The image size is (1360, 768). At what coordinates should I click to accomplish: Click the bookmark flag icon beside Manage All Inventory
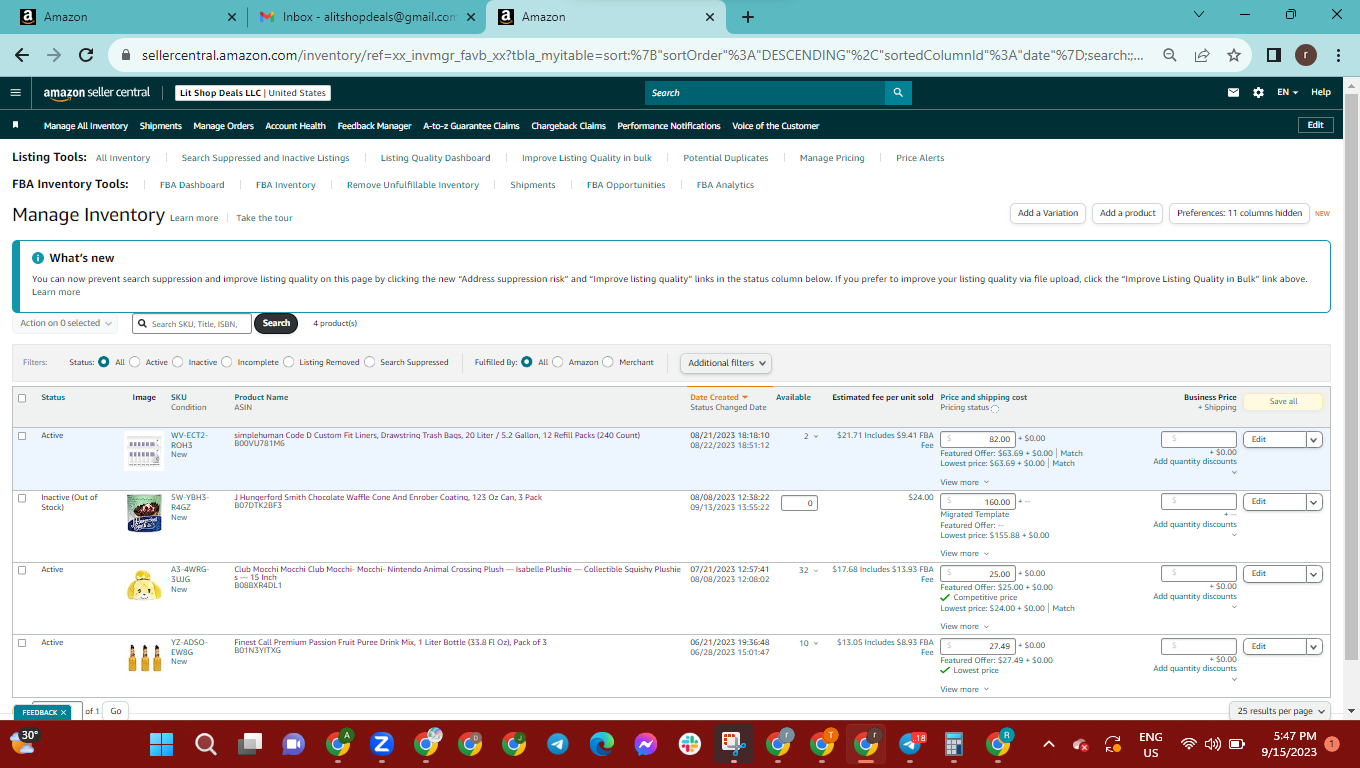coord(16,126)
